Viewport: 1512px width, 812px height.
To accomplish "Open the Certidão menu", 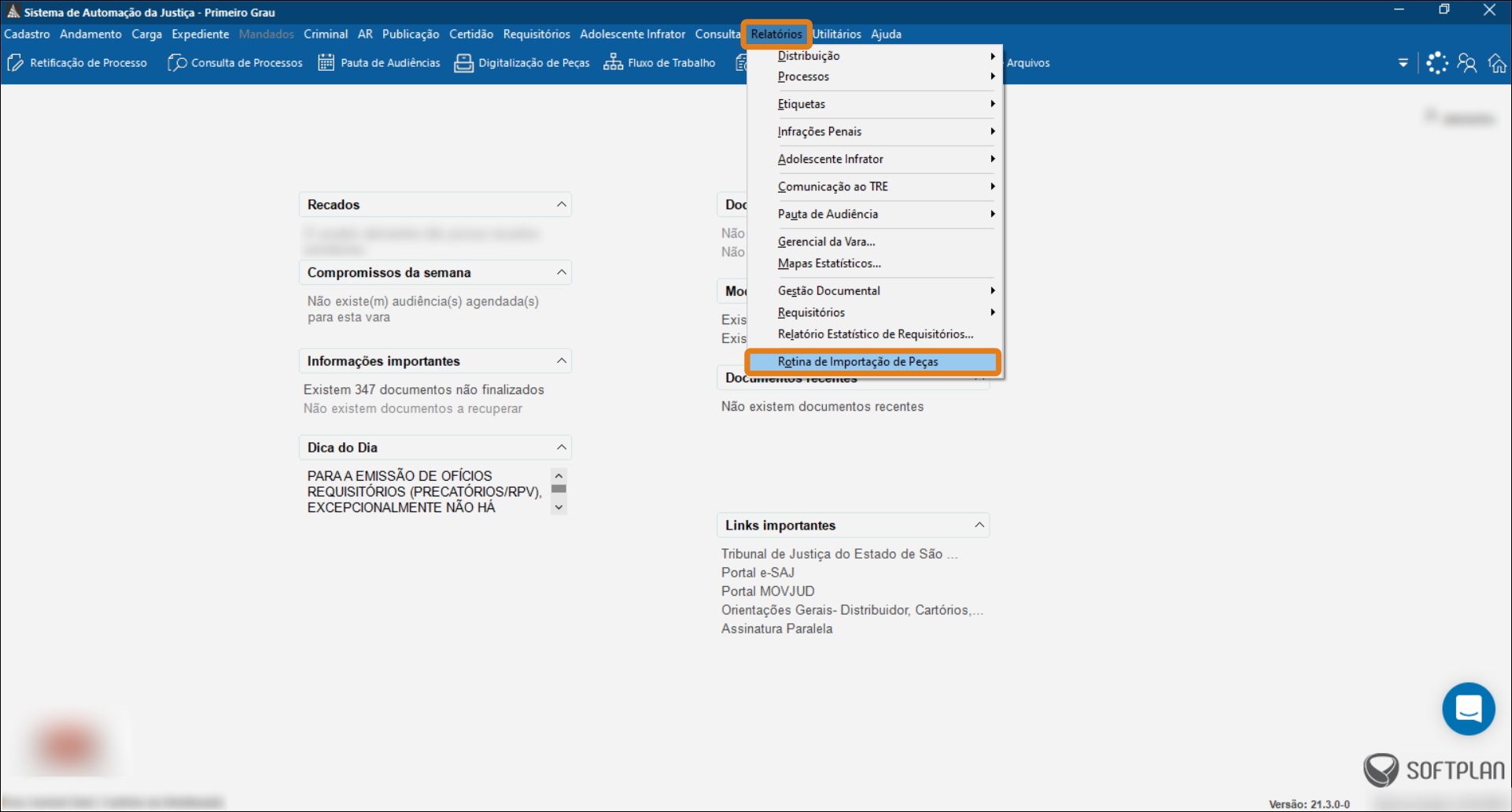I will (x=471, y=34).
